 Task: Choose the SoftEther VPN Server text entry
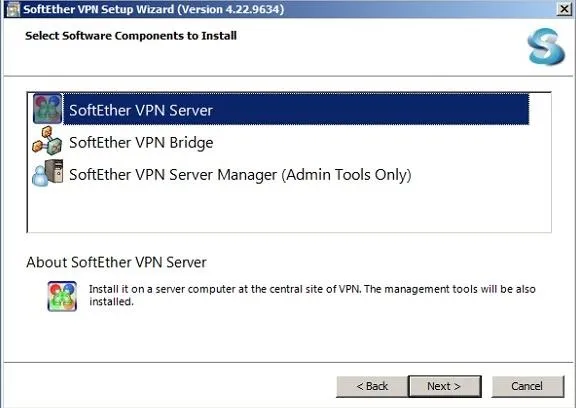pos(141,110)
